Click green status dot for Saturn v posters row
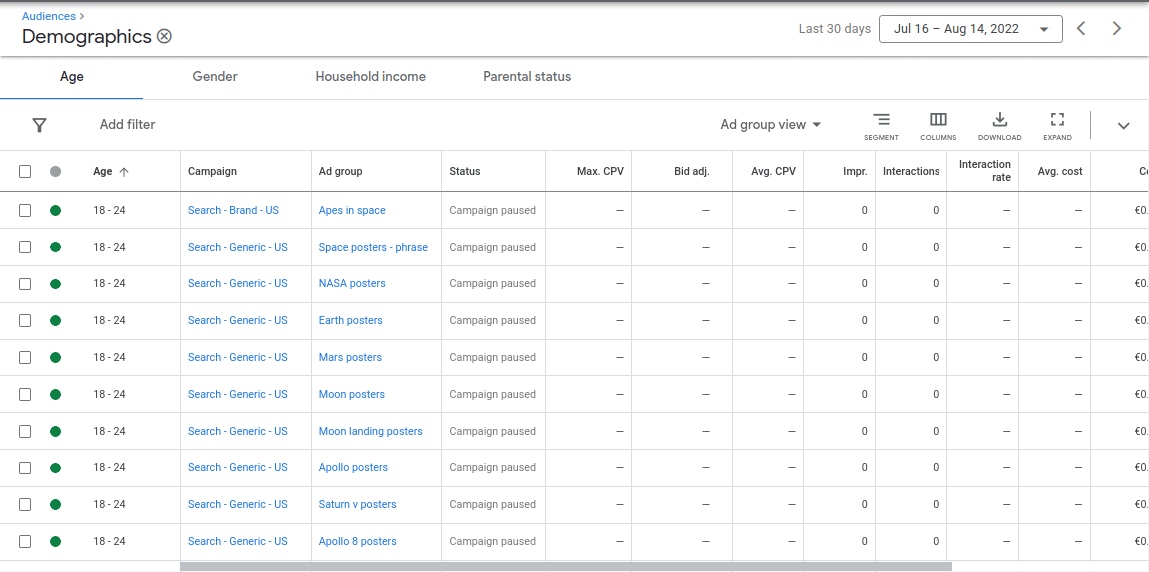The height and width of the screenshot is (572, 1149). point(56,504)
